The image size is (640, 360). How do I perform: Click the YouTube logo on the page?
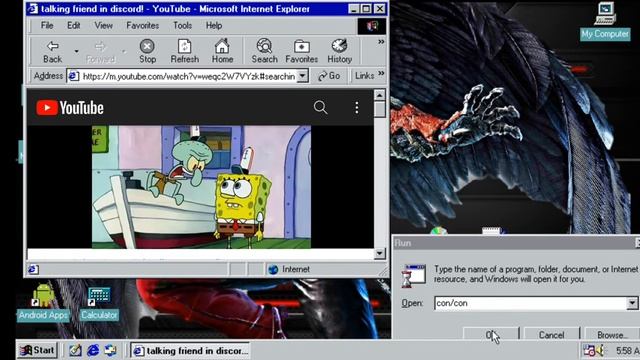click(x=70, y=108)
